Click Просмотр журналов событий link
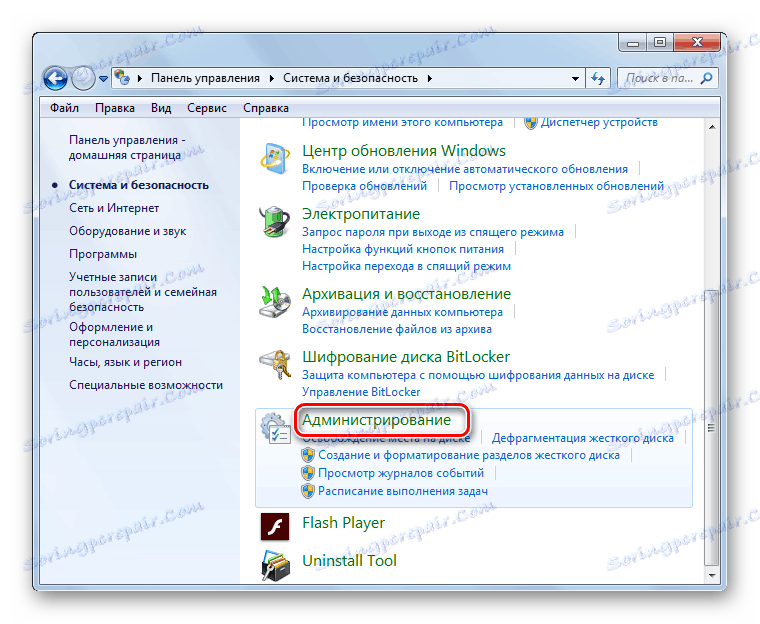Viewport: 760px width, 624px height. [x=401, y=473]
